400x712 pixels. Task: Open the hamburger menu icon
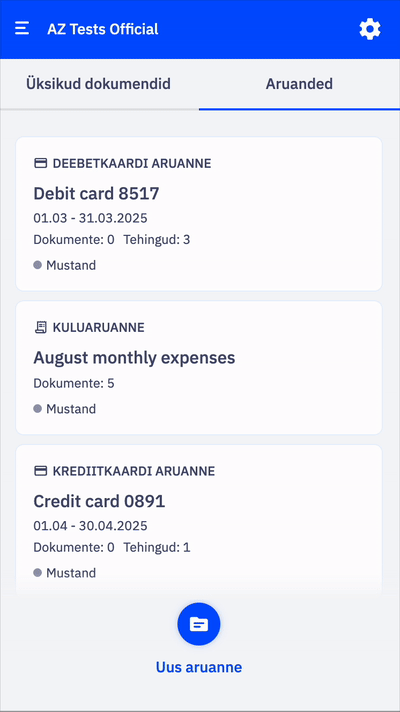coord(22,29)
